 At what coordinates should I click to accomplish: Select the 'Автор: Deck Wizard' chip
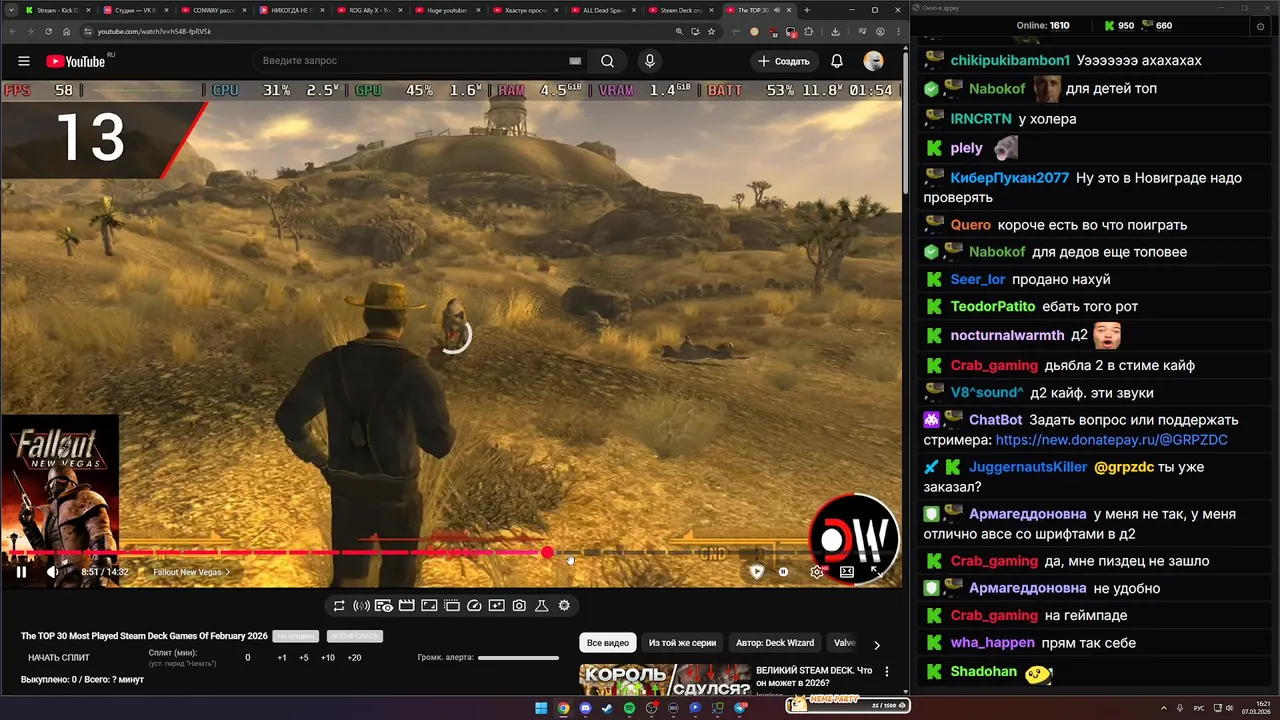tap(775, 643)
